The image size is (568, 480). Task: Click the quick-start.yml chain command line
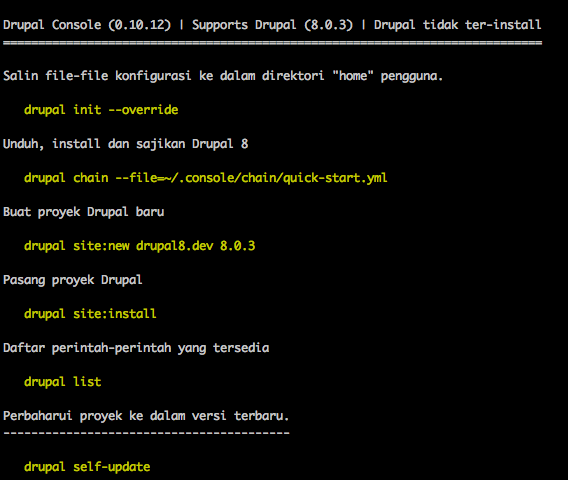click(205, 178)
